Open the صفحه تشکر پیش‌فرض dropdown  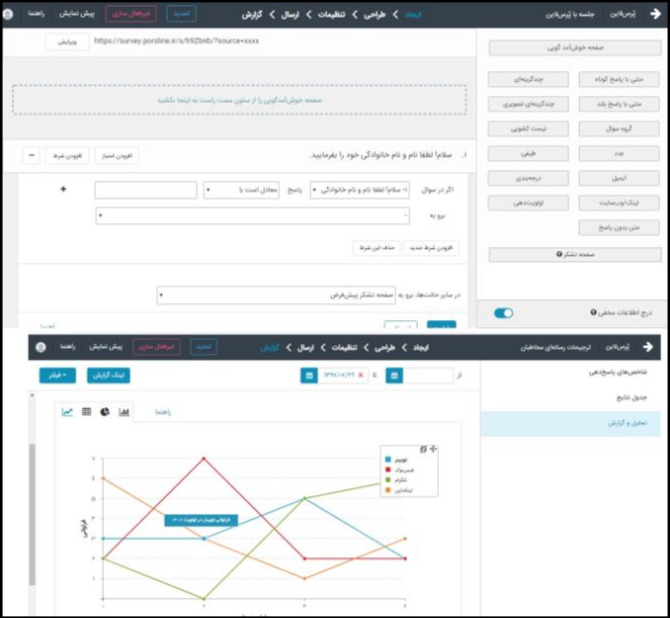tap(276, 295)
